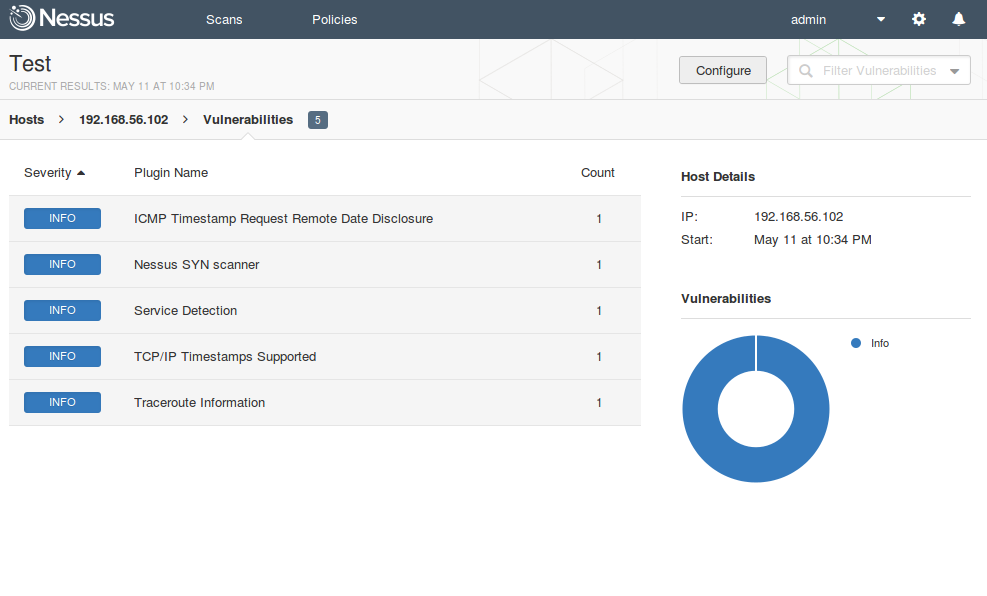The width and height of the screenshot is (987, 596).
Task: Open the Traceroute Information row
Action: click(x=325, y=402)
